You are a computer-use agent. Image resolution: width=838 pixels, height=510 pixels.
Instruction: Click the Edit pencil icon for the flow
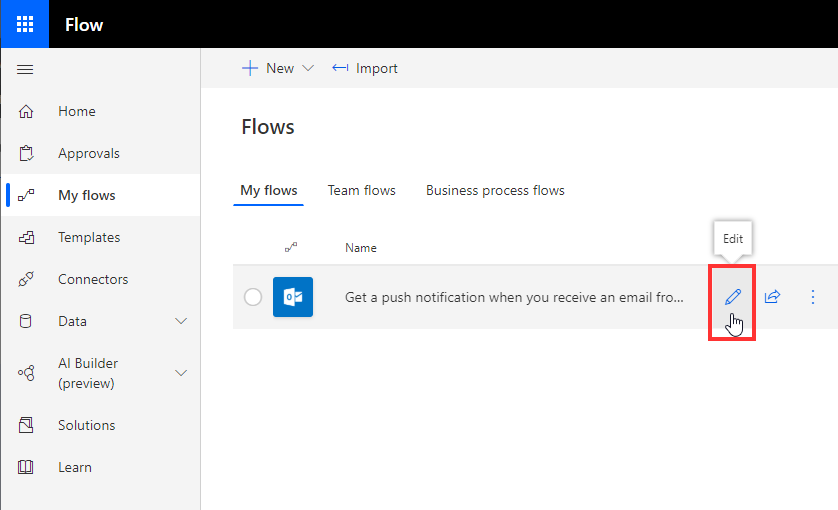tap(733, 297)
